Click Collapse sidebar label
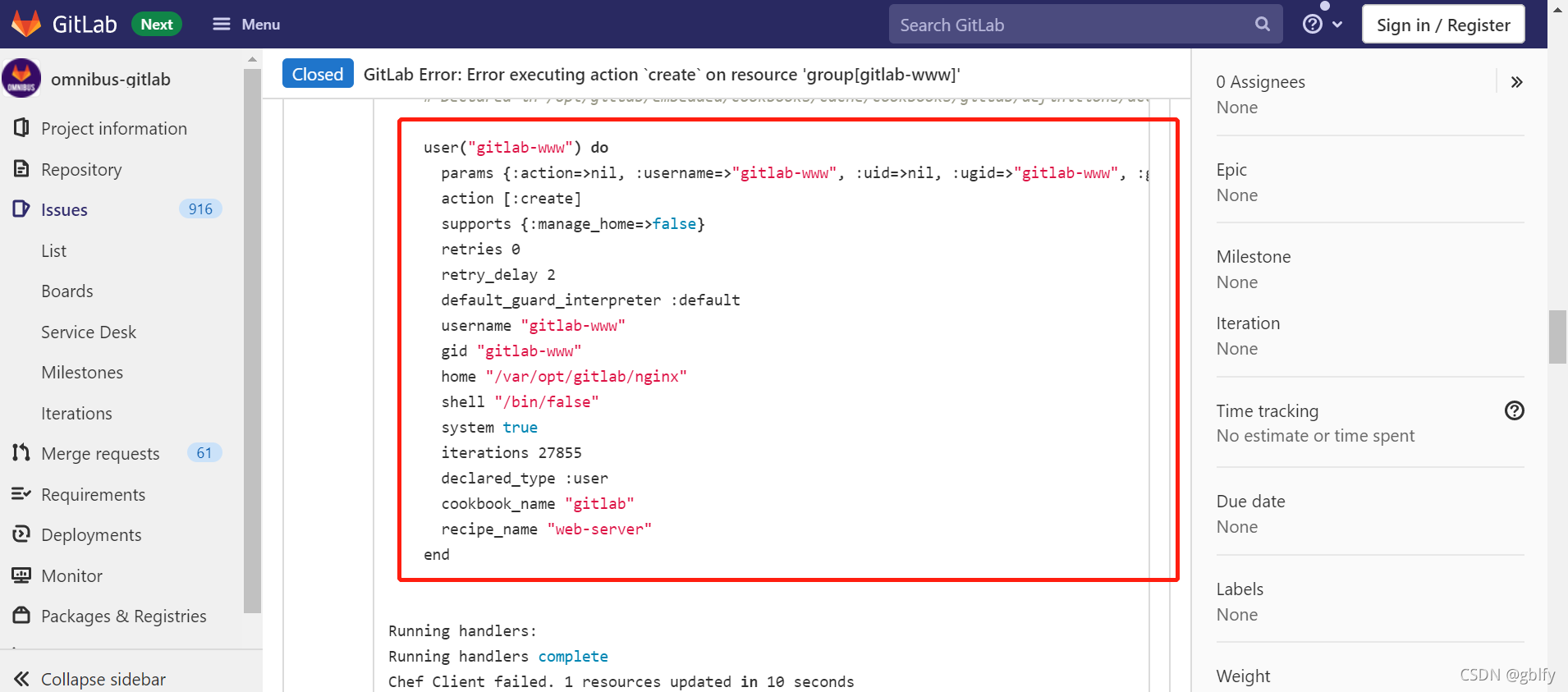 (103, 680)
